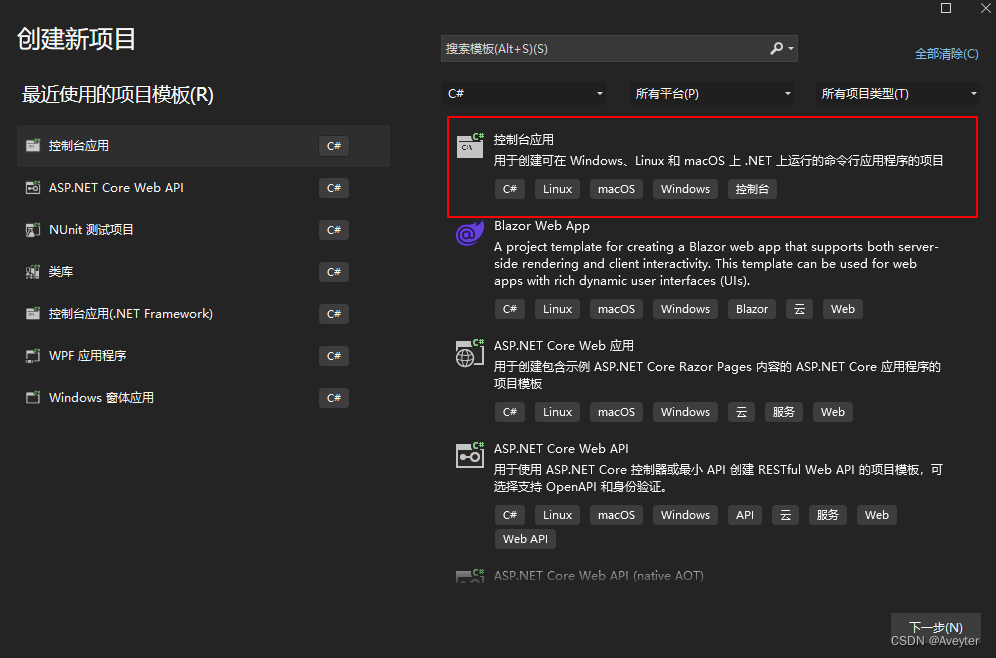
Task: Click 类库 class library icon
Action: (x=32, y=271)
